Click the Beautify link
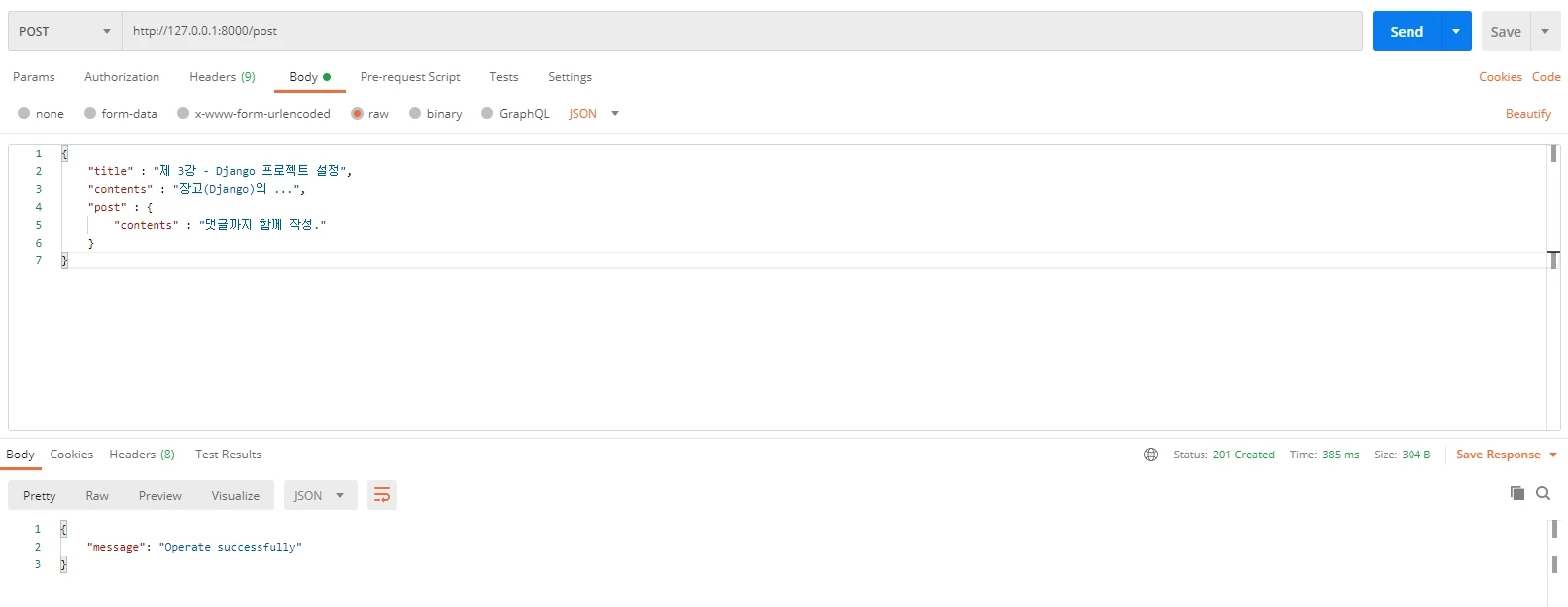 pyautogui.click(x=1527, y=114)
